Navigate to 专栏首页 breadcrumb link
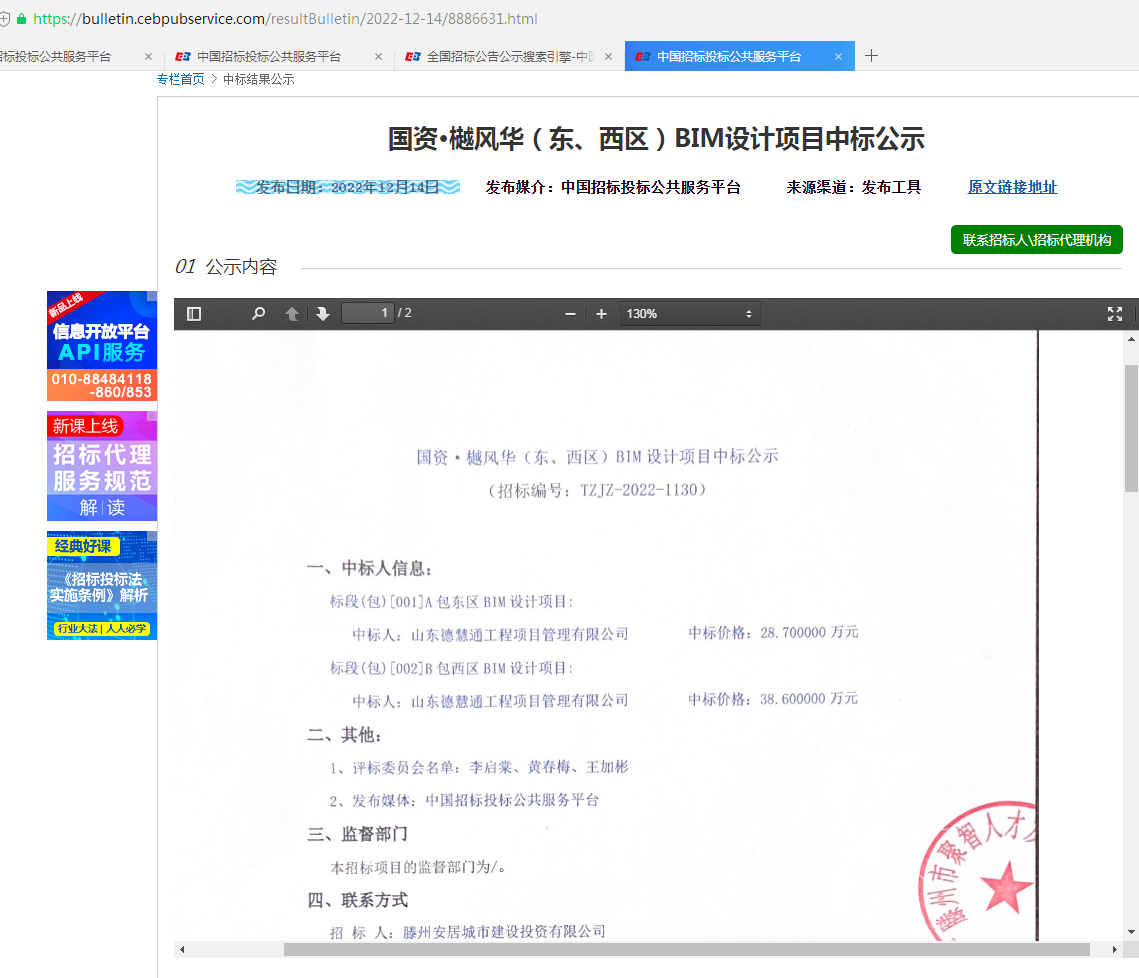Image resolution: width=1139 pixels, height=978 pixels. pos(180,79)
